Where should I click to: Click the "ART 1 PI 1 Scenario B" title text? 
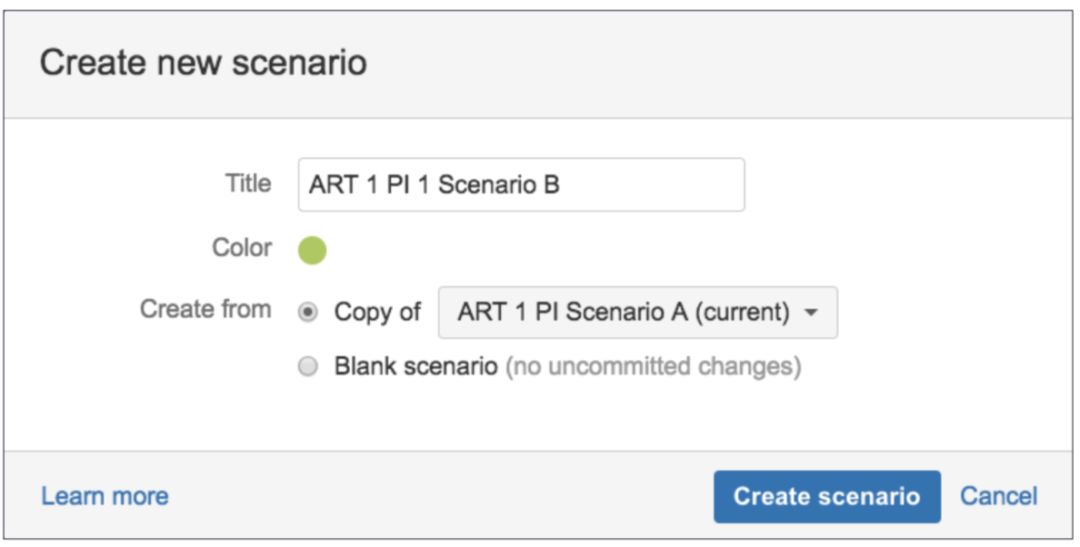click(434, 185)
